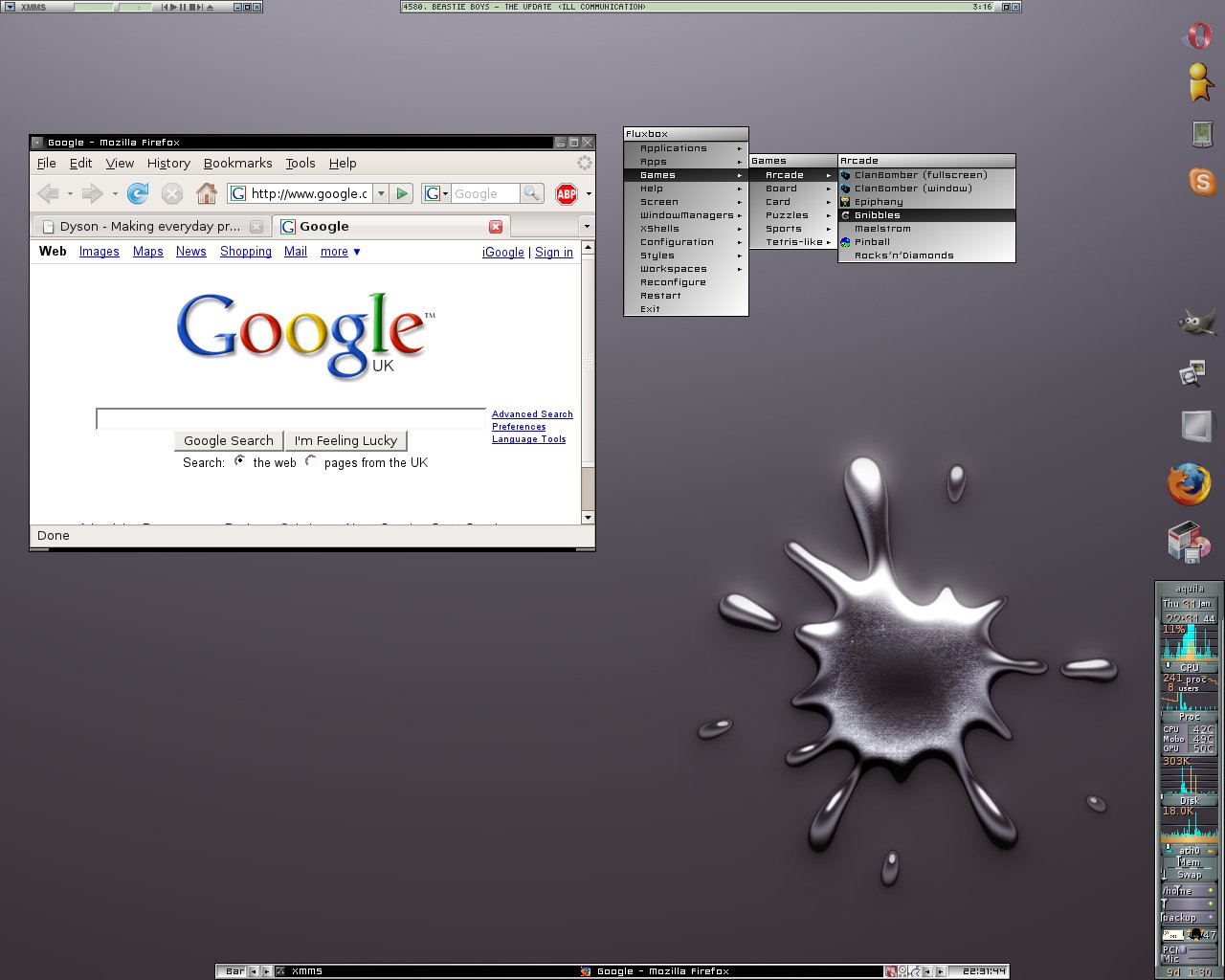
Task: Open the XMMS window menu arrow
Action: pos(10,7)
